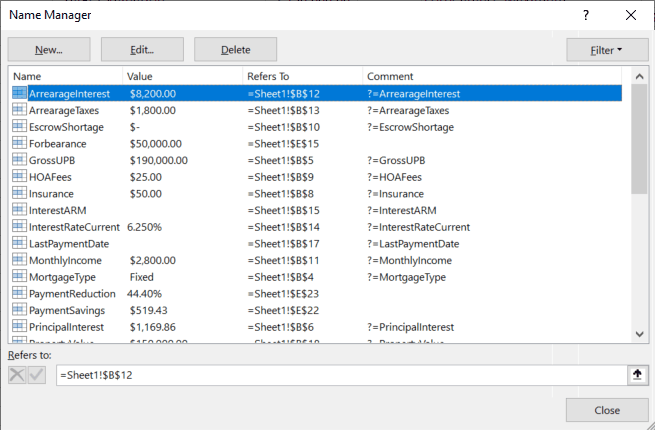655x430 pixels.
Task: Click the PaymentSavings name icon
Action: 19,310
